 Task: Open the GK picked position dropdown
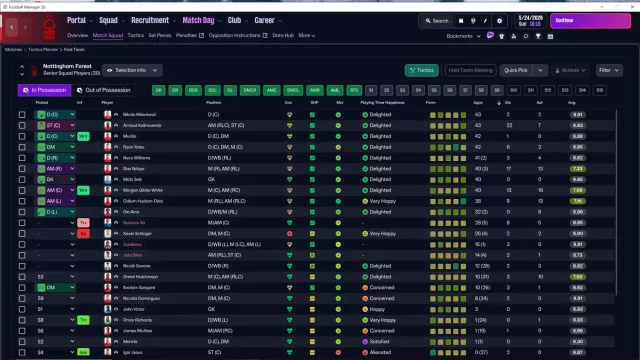click(x=55, y=179)
